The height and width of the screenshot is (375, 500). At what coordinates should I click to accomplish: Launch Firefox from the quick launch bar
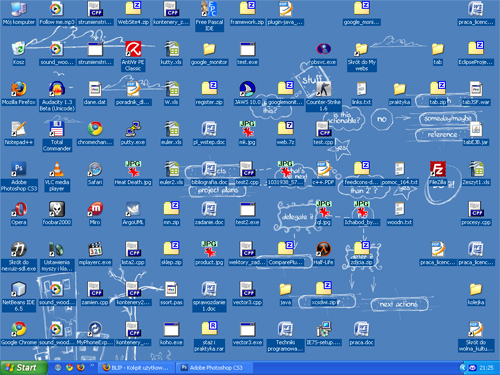(x=81, y=368)
